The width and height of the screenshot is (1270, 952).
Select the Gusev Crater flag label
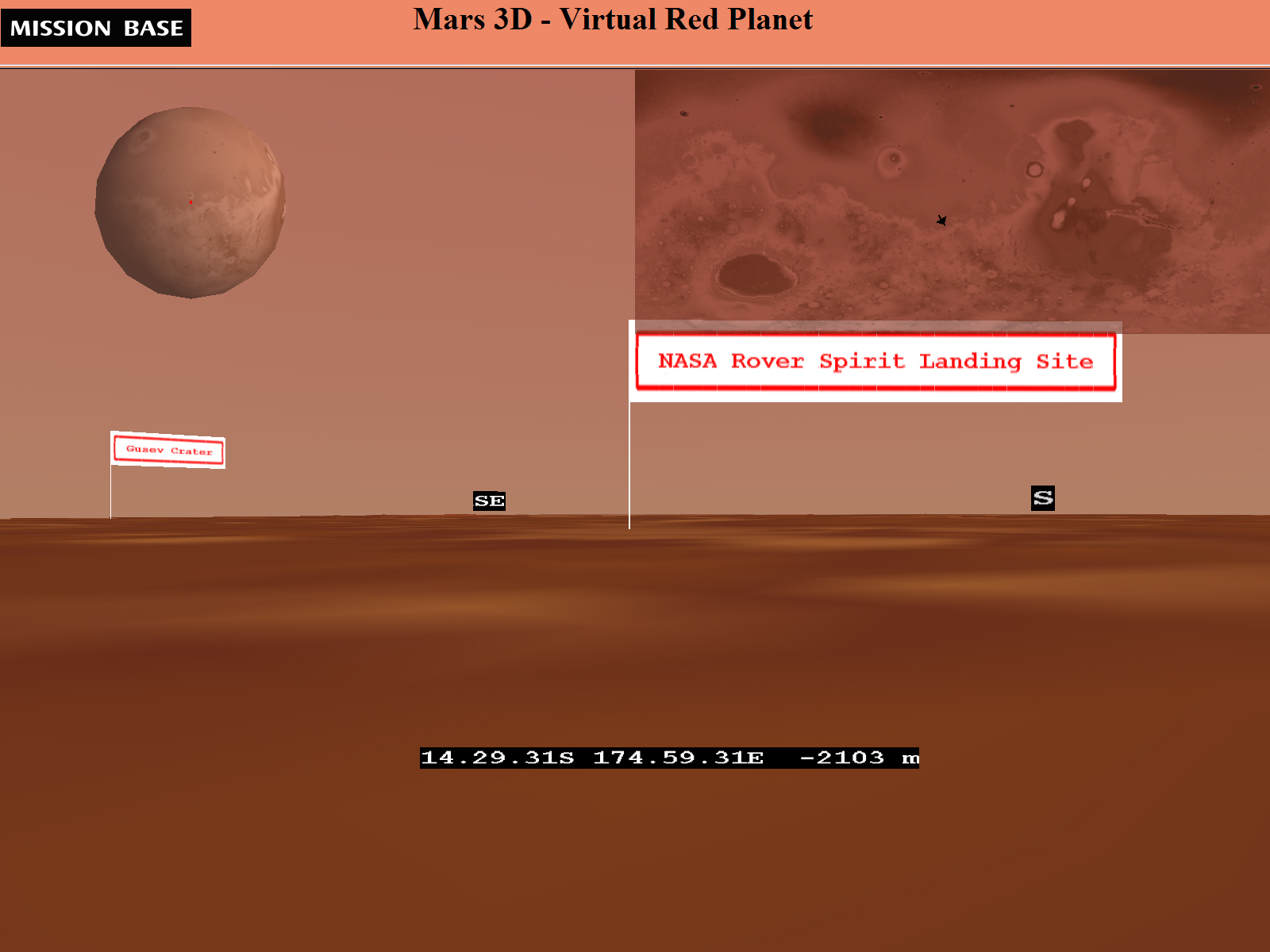(168, 450)
